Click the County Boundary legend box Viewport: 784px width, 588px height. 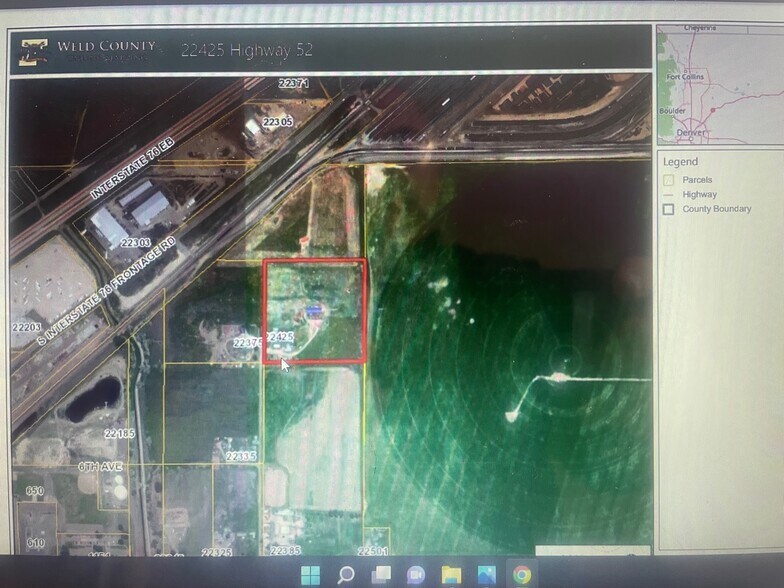coord(668,209)
